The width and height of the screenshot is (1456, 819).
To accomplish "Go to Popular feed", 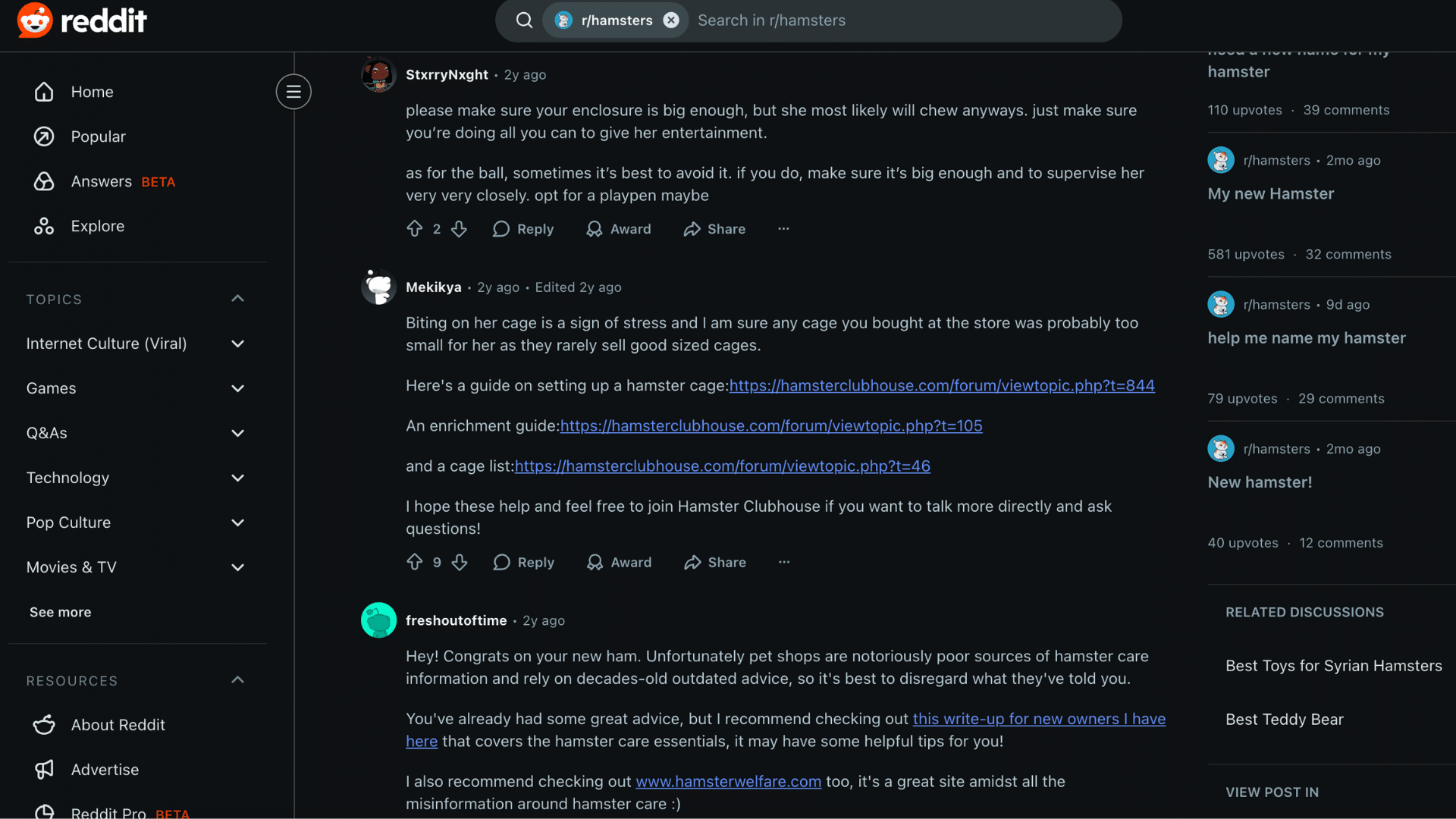I will click(98, 136).
